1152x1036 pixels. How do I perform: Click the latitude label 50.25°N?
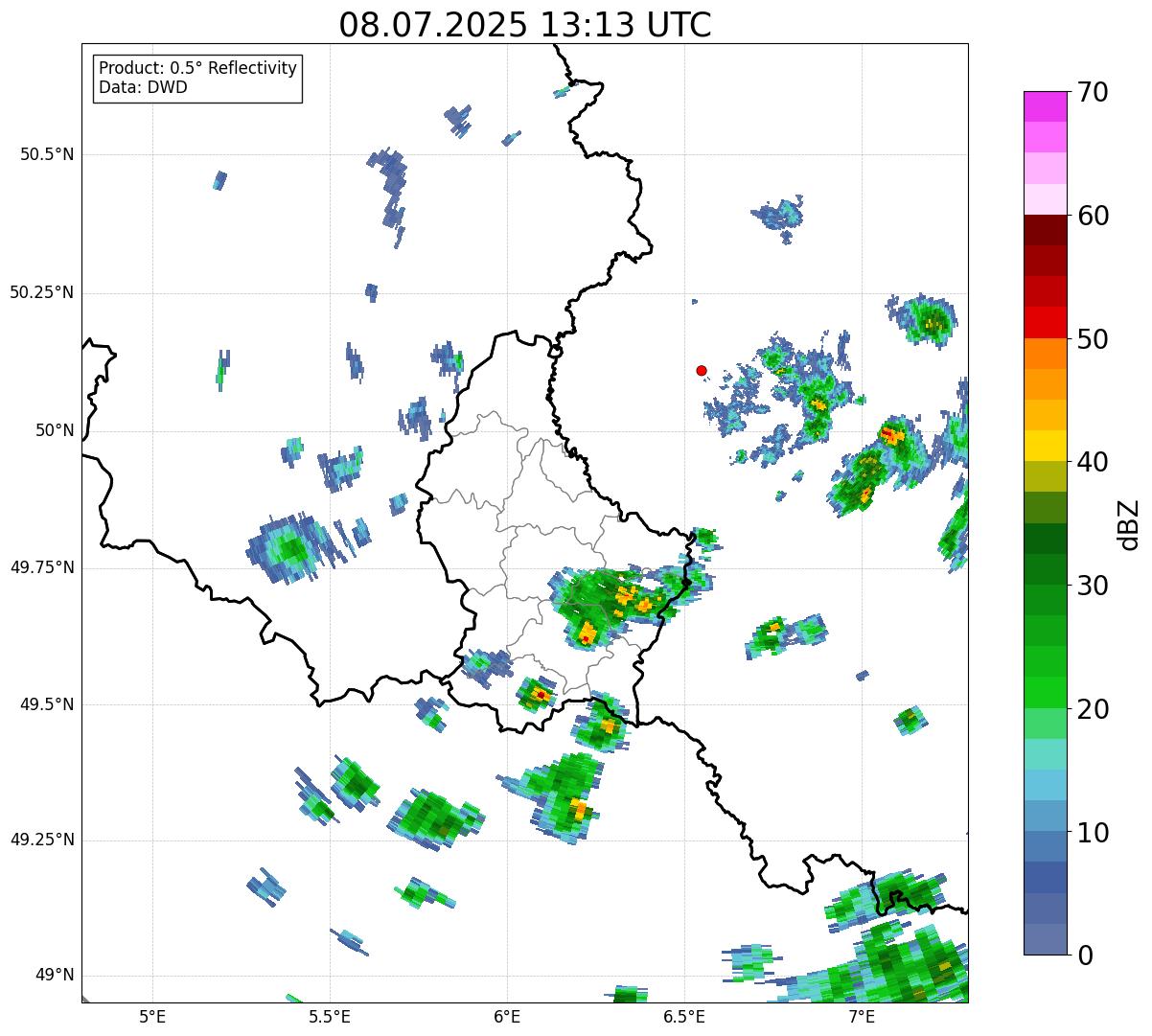pyautogui.click(x=42, y=292)
